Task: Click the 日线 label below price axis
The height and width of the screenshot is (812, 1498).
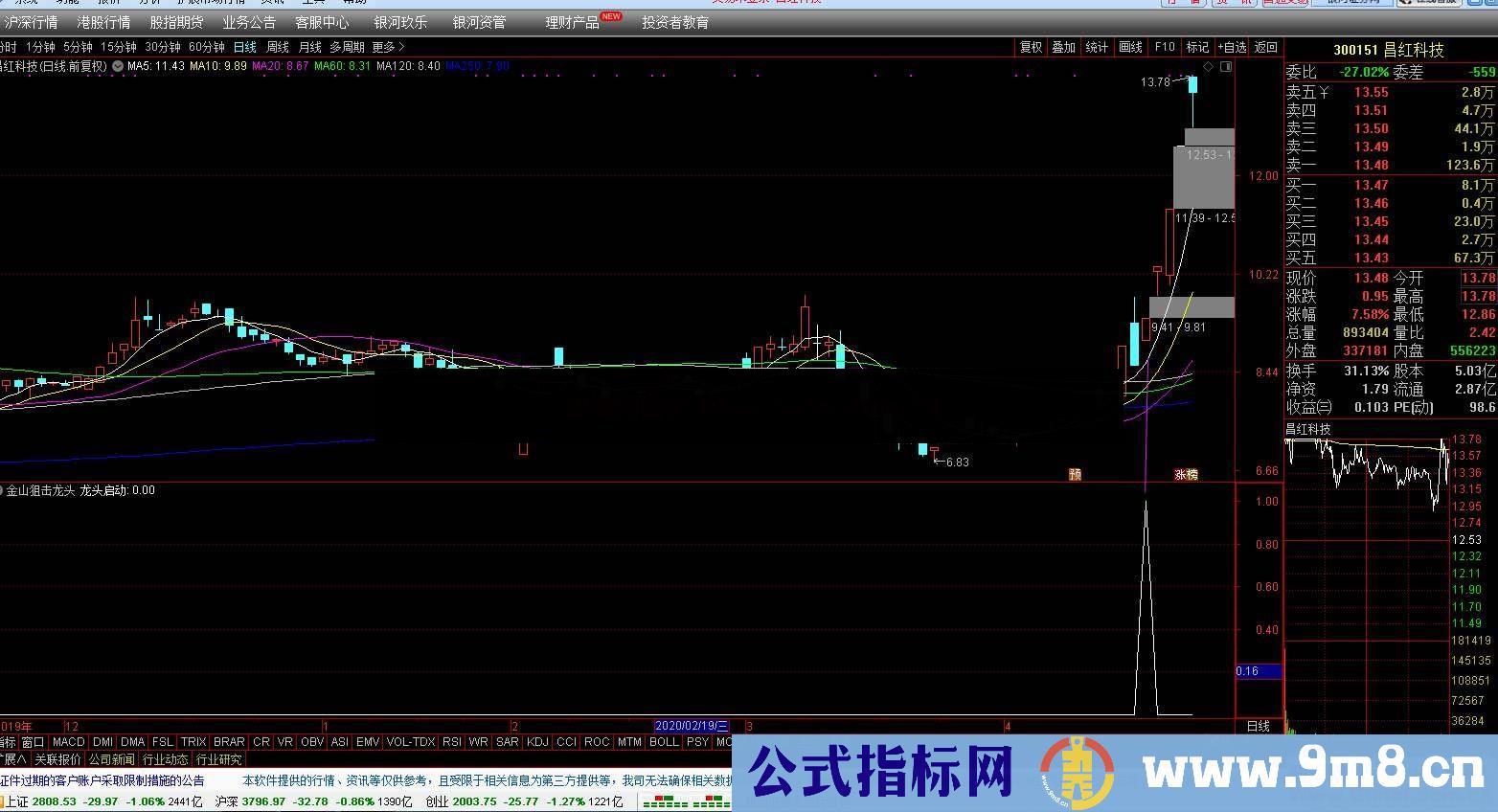Action: [1259, 727]
